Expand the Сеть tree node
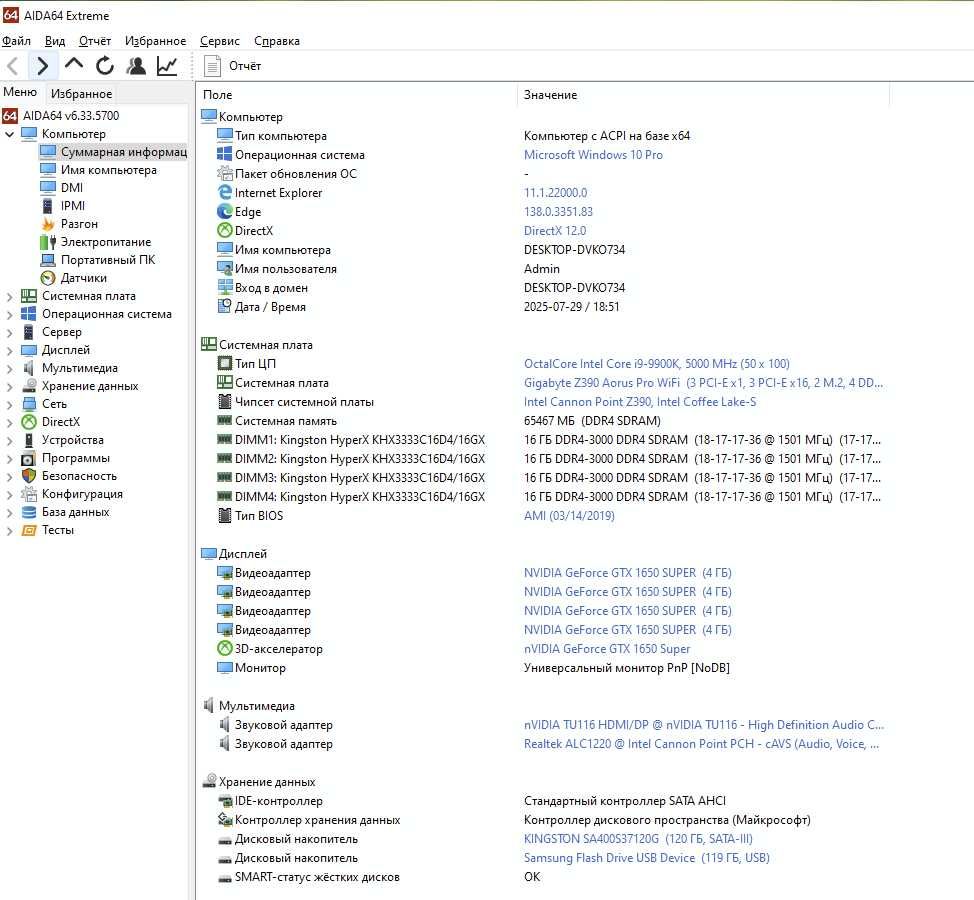Viewport: 974px width, 900px height. click(9, 405)
